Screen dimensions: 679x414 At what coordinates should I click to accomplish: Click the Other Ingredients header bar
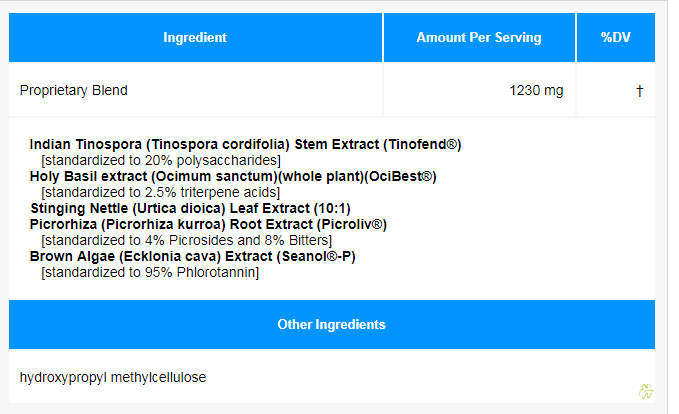point(331,325)
